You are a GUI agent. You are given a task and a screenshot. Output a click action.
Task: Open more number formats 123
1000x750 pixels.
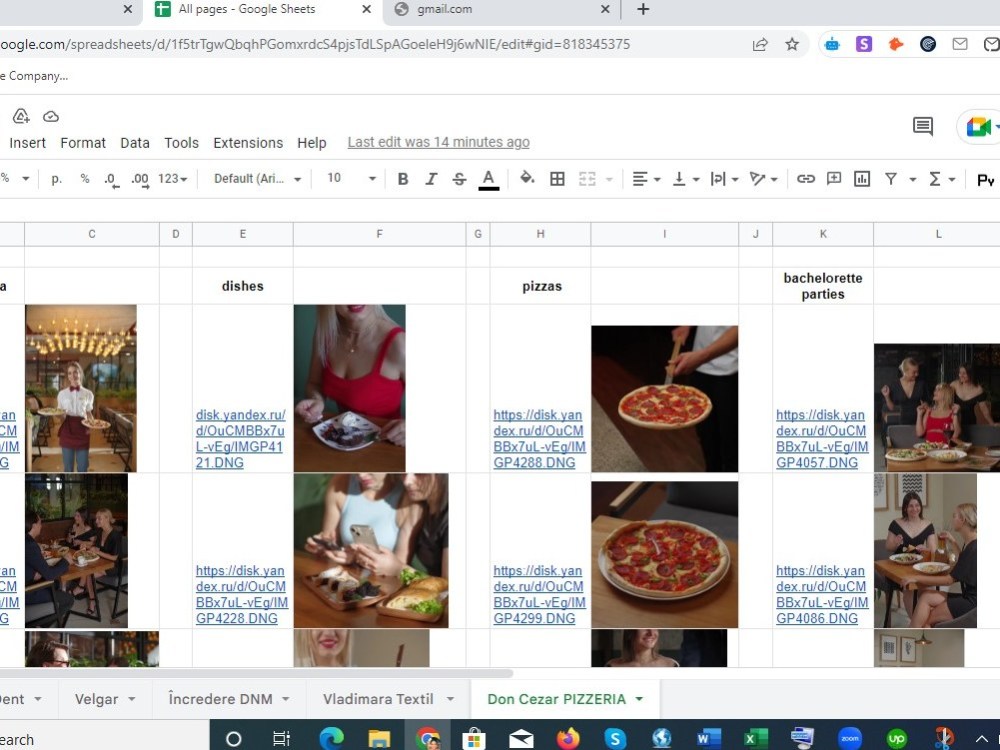tap(172, 179)
